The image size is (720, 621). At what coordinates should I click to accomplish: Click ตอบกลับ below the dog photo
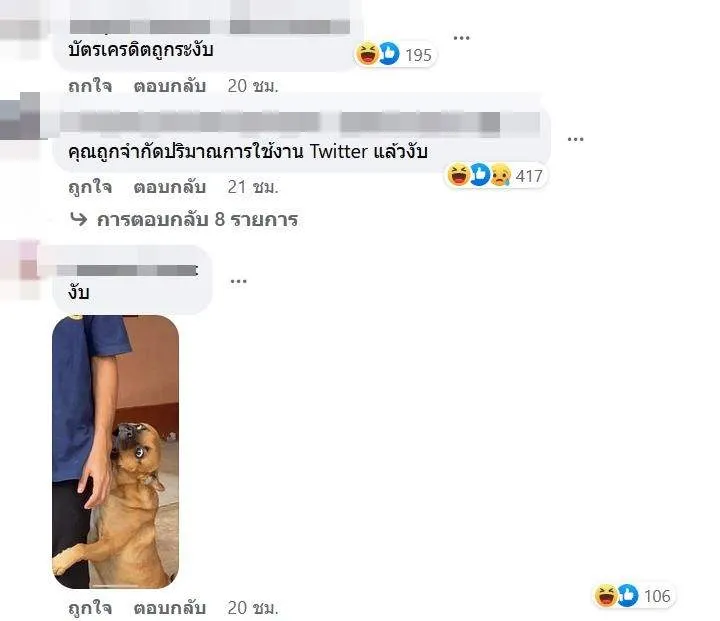pyautogui.click(x=169, y=608)
